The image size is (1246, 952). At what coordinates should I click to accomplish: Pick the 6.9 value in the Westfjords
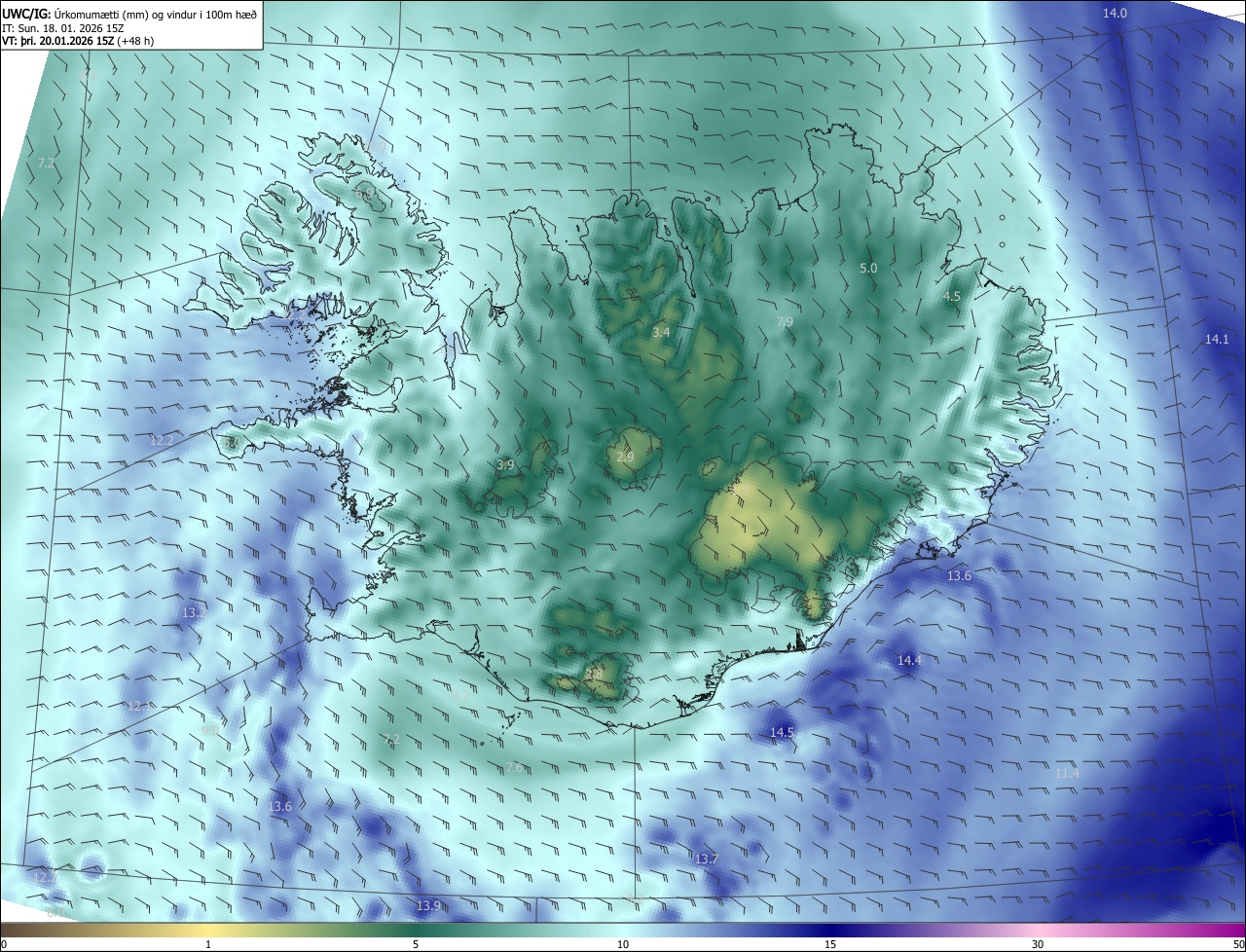pyautogui.click(x=364, y=195)
